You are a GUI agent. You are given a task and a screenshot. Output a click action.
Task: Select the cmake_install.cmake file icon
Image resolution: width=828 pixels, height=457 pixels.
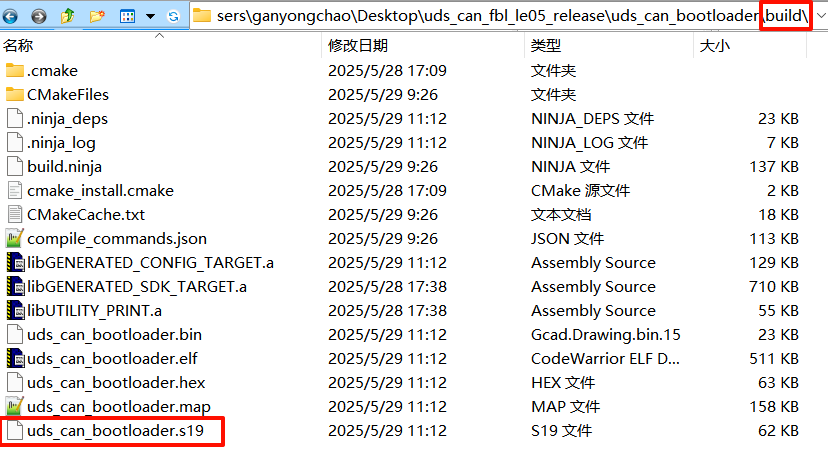tap(15, 191)
